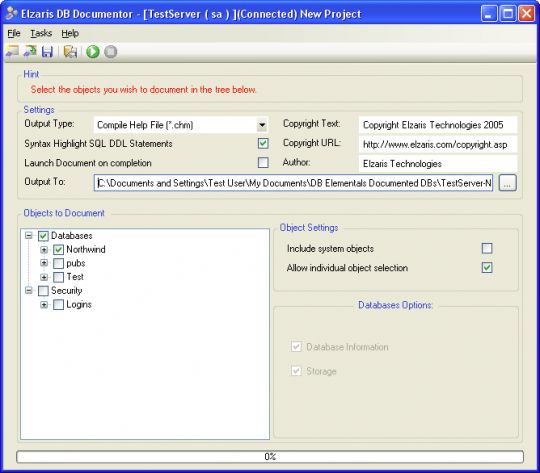Click the folder and disk project icon
This screenshot has width=540, height=473.
(70, 52)
